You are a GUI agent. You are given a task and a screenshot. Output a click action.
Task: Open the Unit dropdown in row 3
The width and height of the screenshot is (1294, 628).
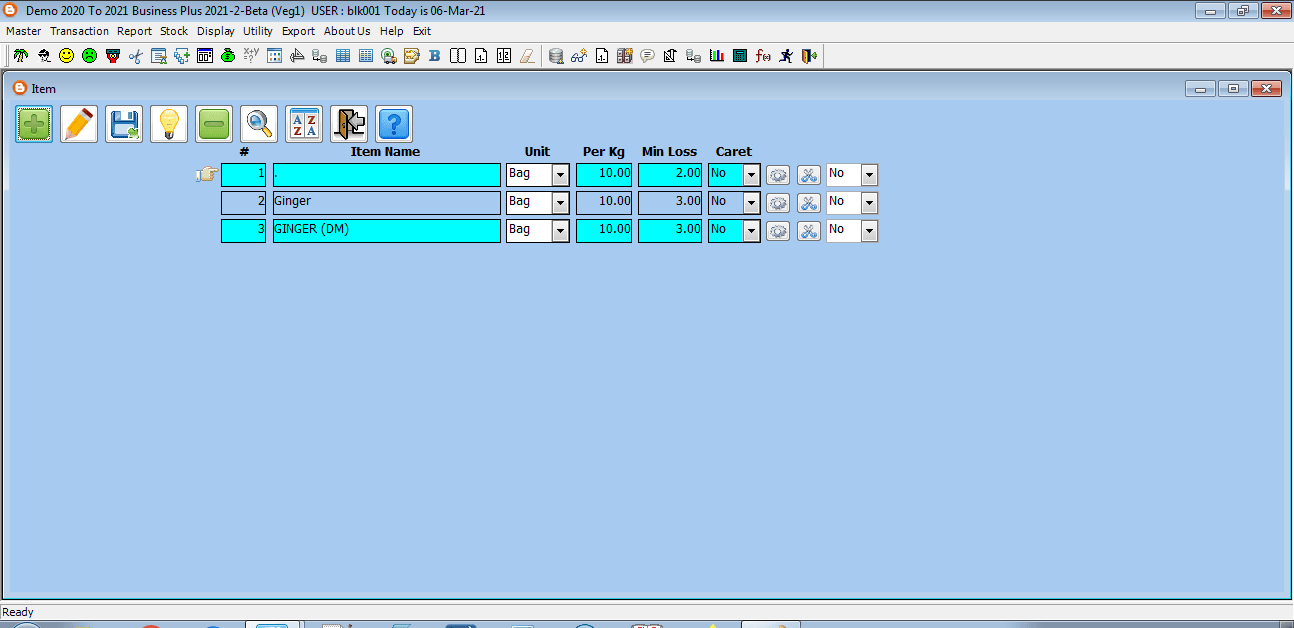pyautogui.click(x=560, y=231)
